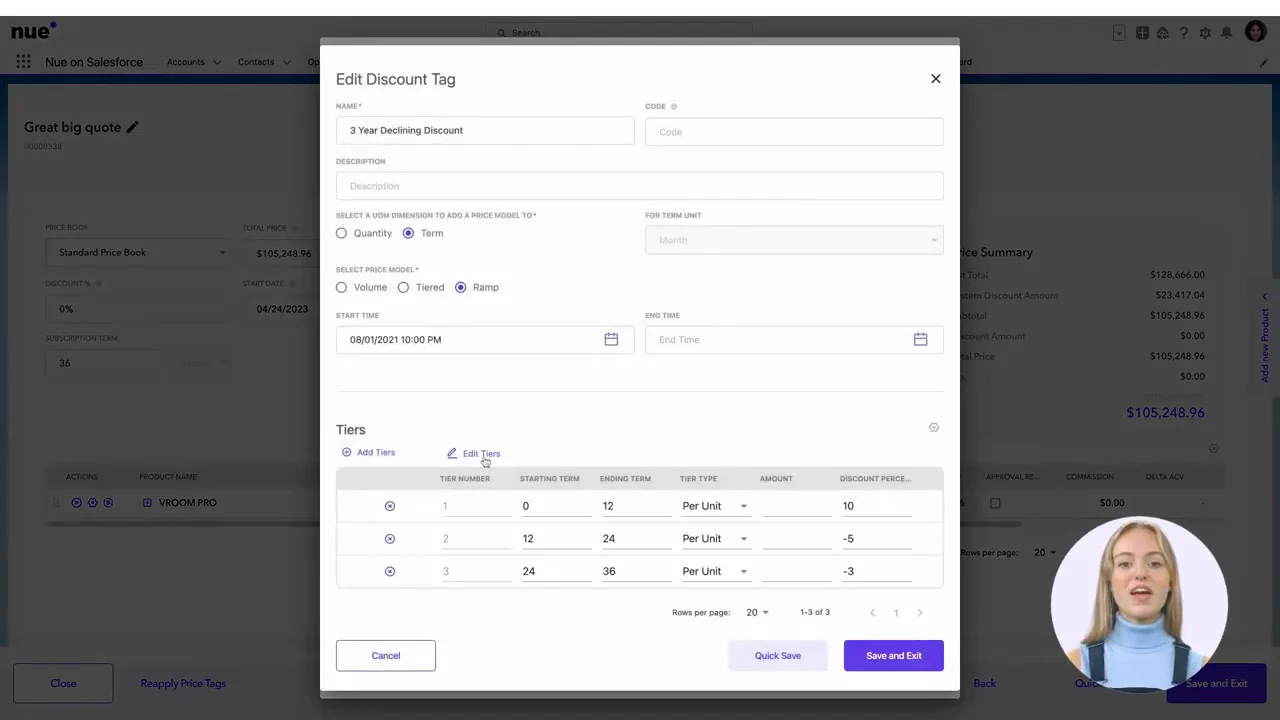Click the Edit Tiers pencil button
This screenshot has height=720, width=1280.
click(x=474, y=454)
